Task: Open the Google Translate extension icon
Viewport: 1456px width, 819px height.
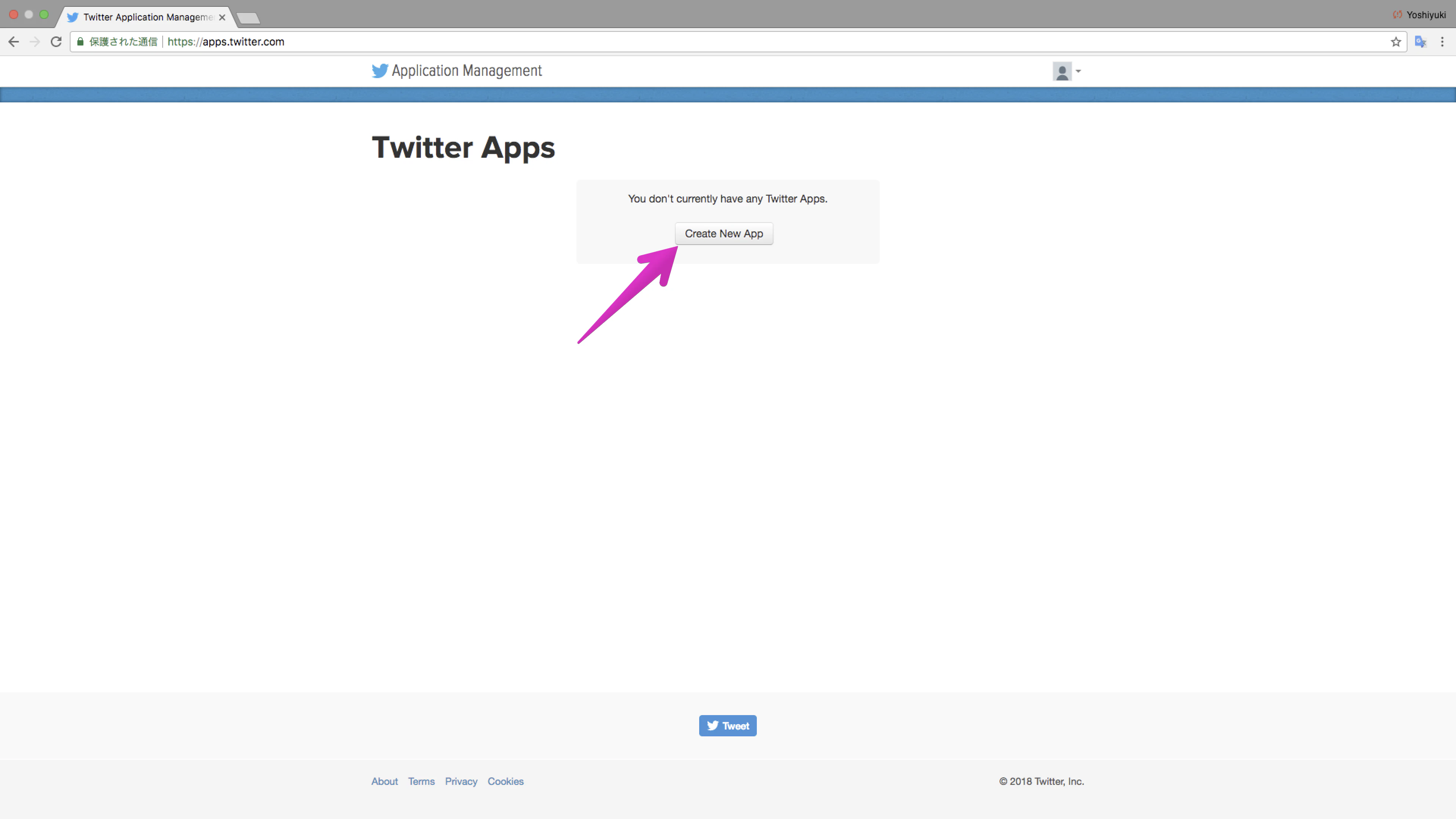Action: click(1420, 42)
